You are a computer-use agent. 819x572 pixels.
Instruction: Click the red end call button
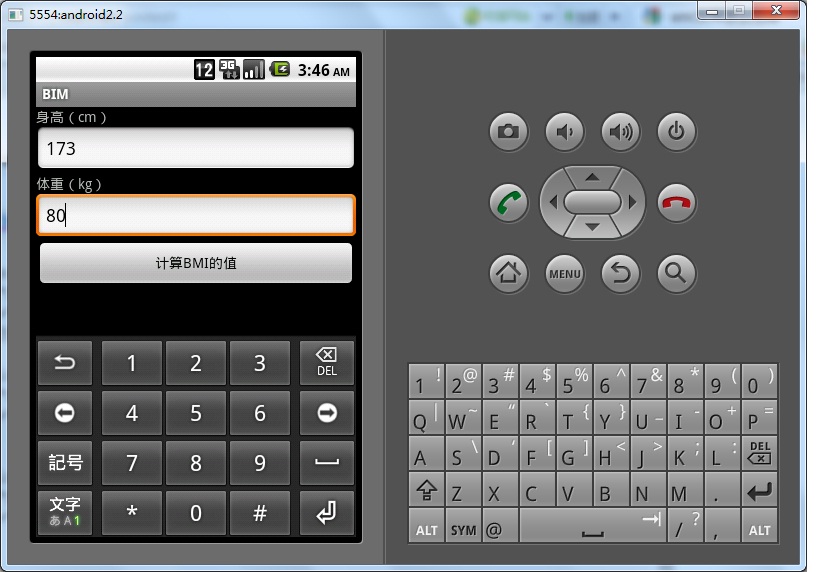676,203
